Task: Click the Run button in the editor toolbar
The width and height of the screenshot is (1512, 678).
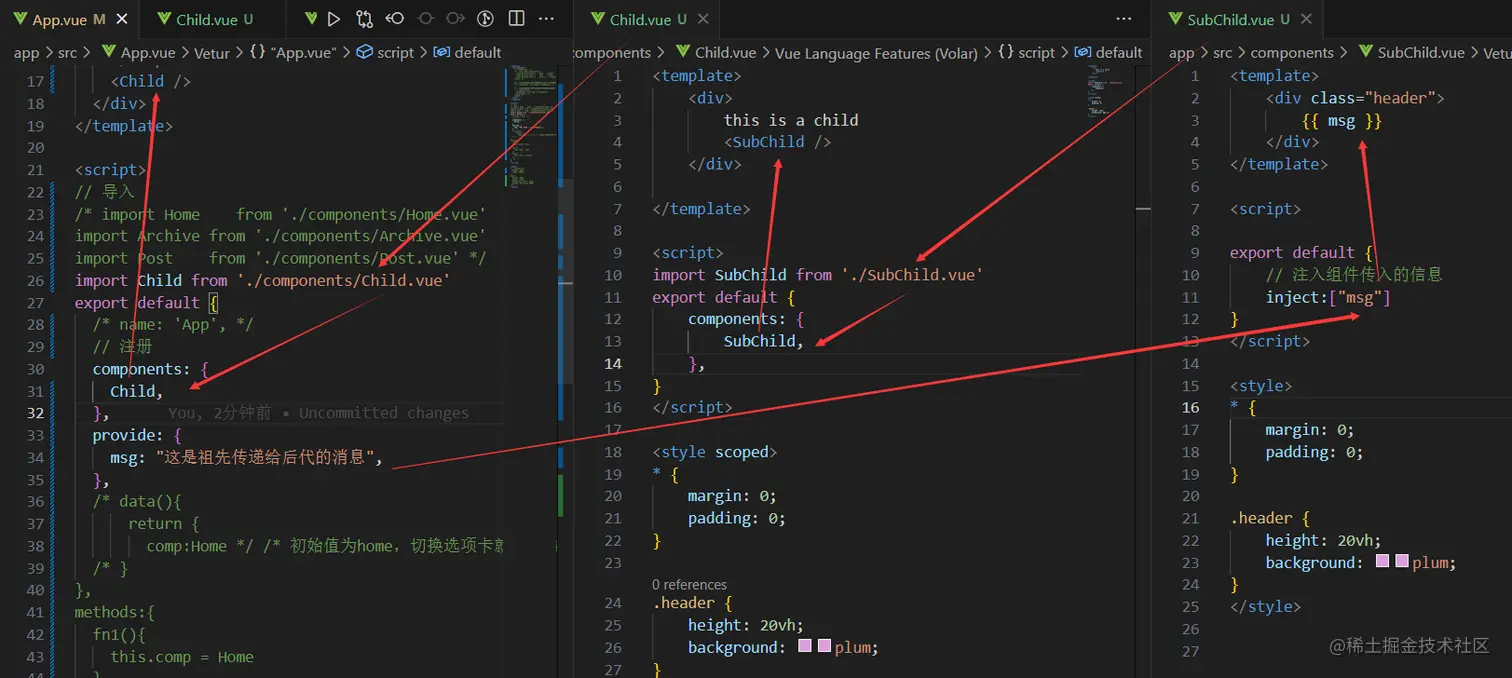Action: point(334,19)
